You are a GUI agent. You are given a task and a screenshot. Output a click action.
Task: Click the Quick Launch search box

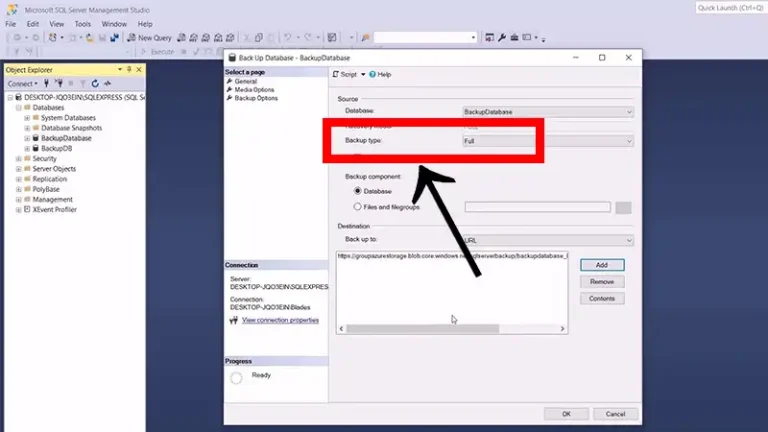pos(730,8)
